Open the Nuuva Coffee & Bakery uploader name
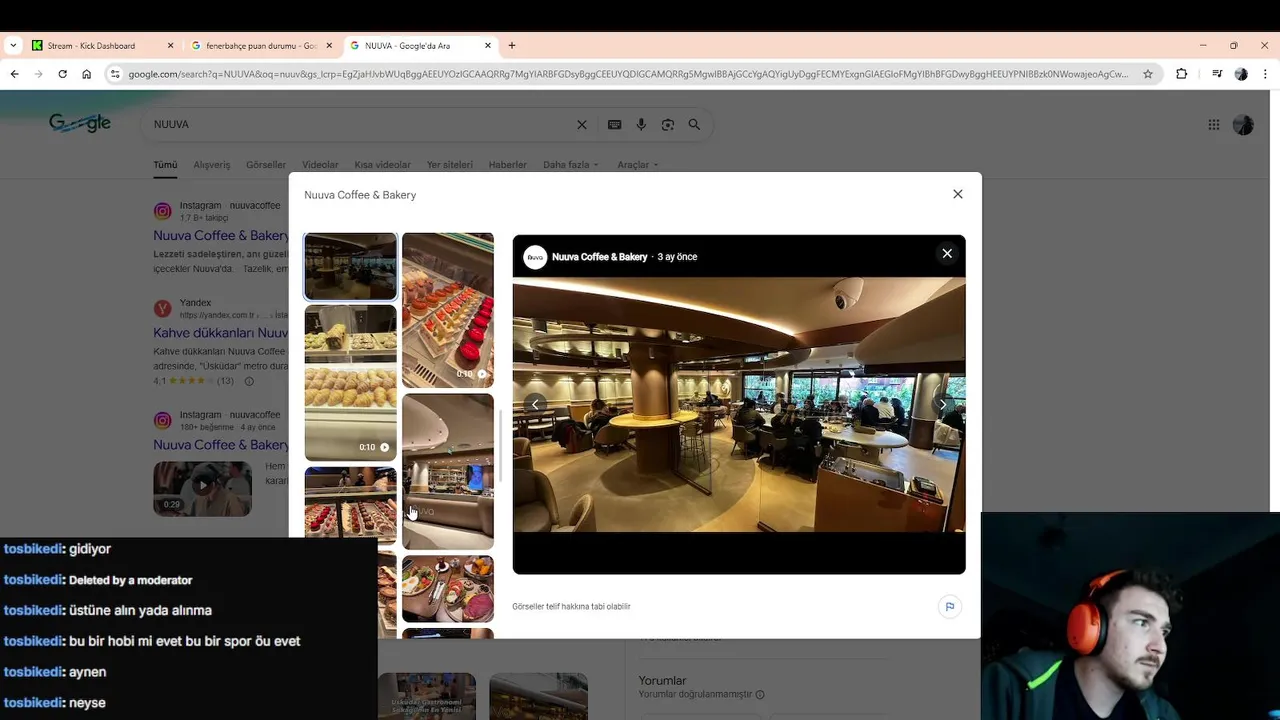Viewport: 1280px width, 720px height. (x=599, y=257)
